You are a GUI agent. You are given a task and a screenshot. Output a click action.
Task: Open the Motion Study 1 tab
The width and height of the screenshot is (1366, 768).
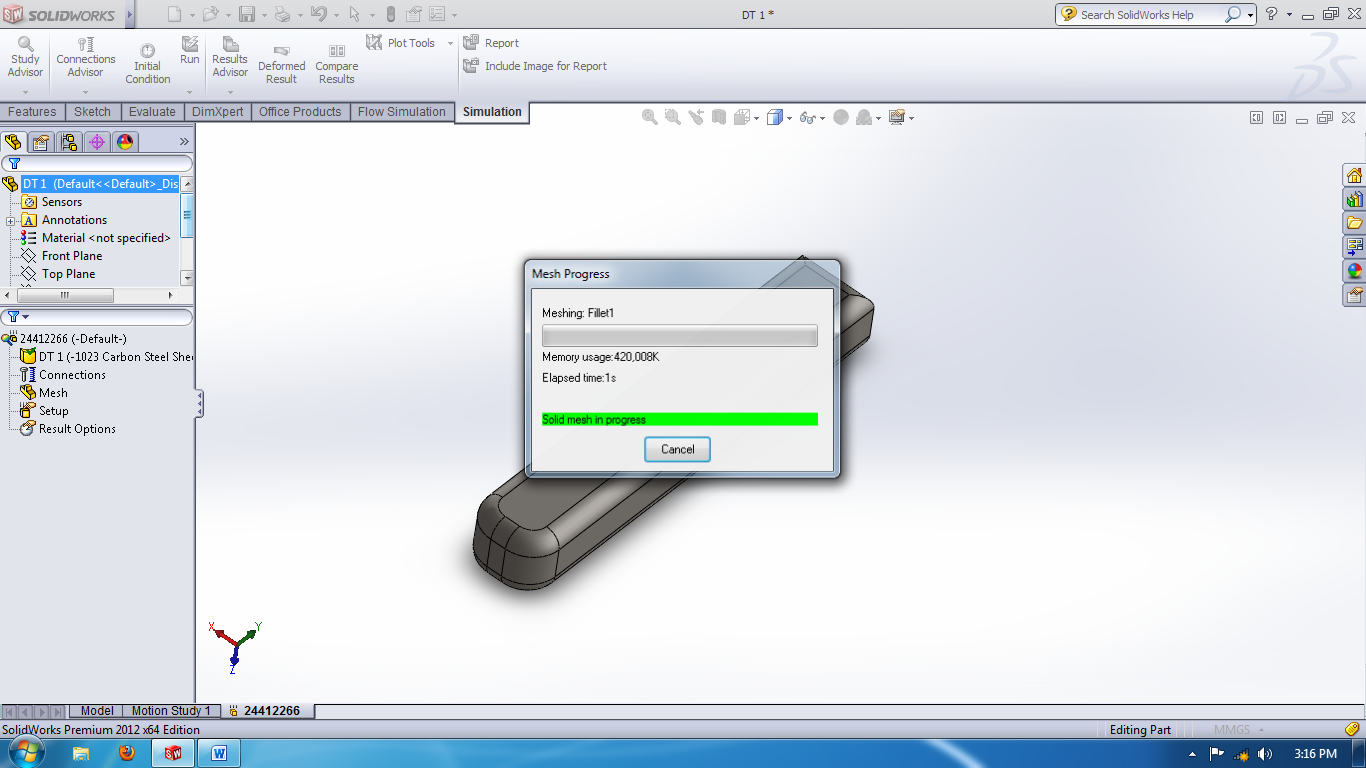(x=170, y=711)
